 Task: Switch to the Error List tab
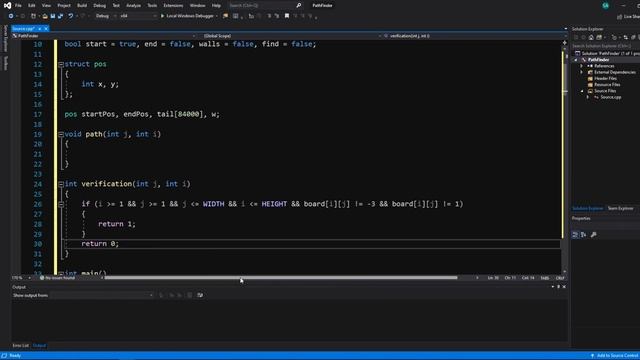20,345
